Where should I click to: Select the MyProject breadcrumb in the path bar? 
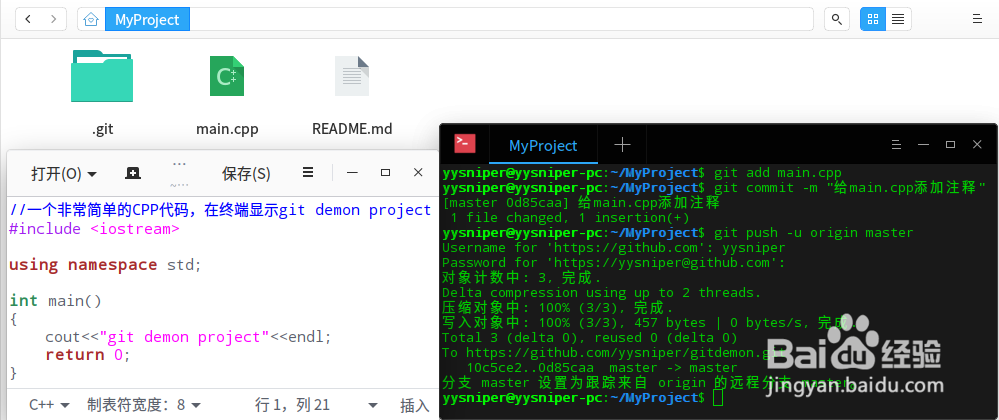pos(147,20)
